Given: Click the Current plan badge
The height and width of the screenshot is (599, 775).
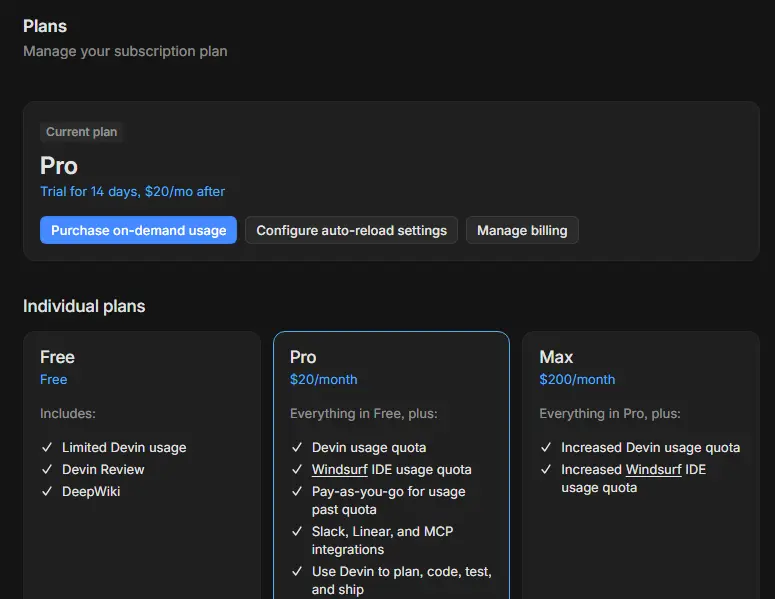Looking at the screenshot, I should 82,132.
